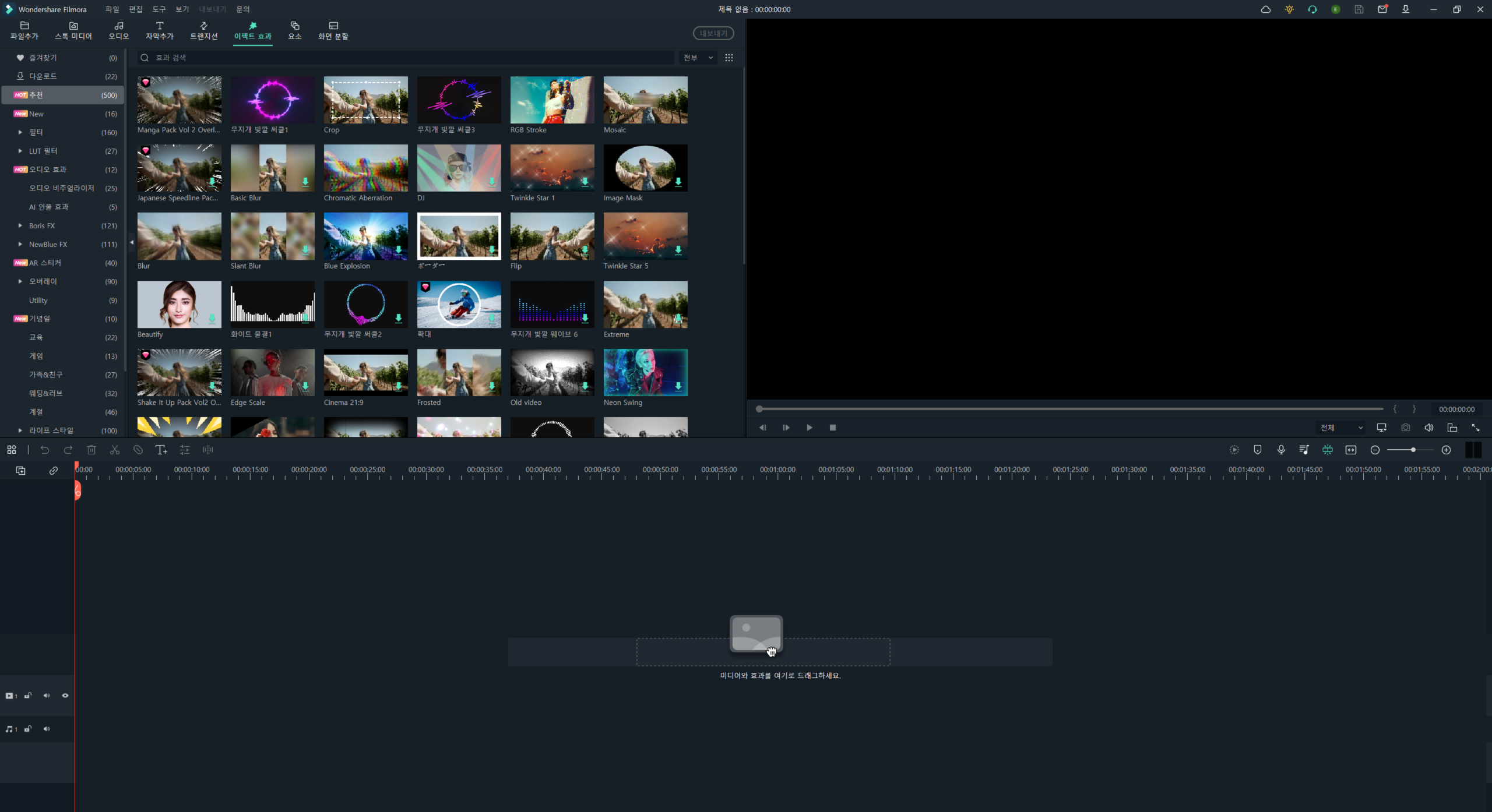Screen dimensions: 1492x812
Task: Open the cloud icon in title bar
Action: (1266, 9)
